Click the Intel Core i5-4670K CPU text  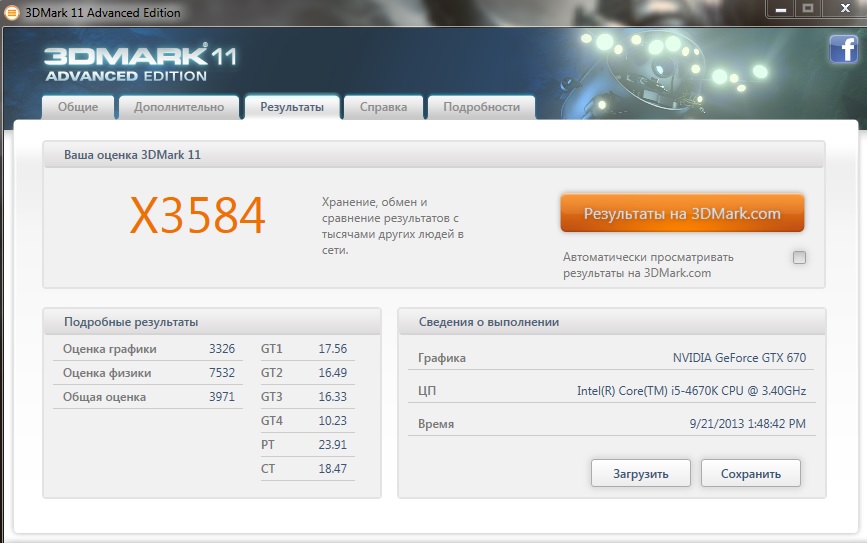[691, 391]
